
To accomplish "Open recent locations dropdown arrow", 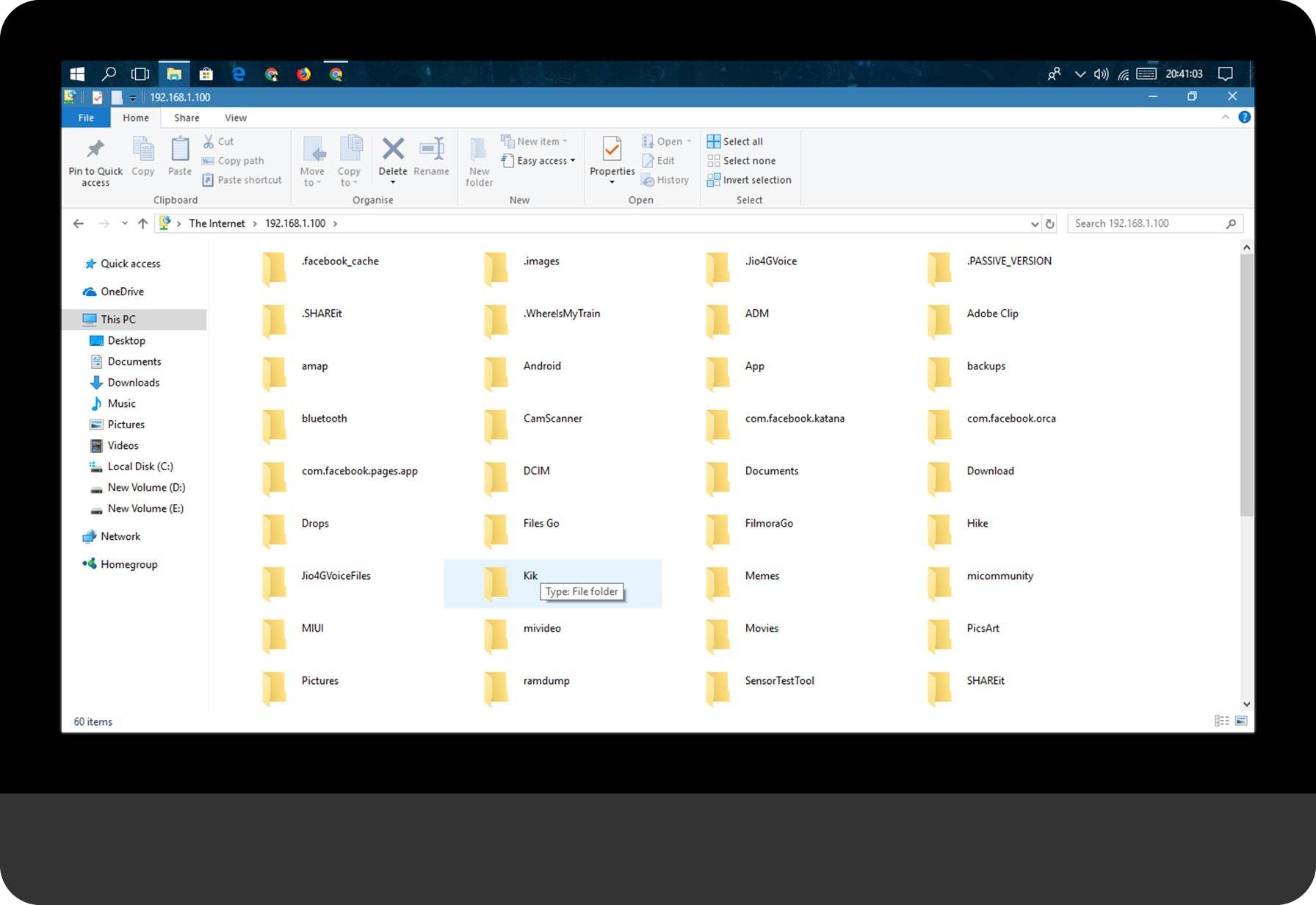I will pos(124,223).
